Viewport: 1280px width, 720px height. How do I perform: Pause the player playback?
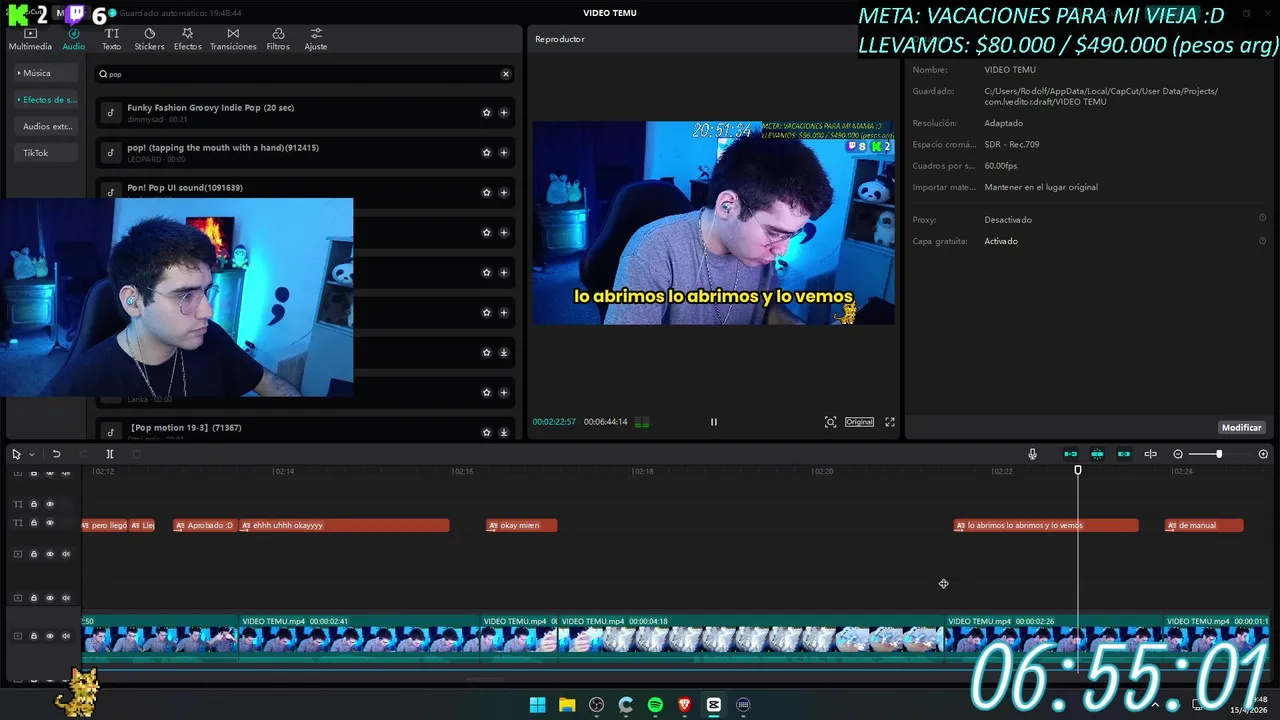[x=713, y=422]
